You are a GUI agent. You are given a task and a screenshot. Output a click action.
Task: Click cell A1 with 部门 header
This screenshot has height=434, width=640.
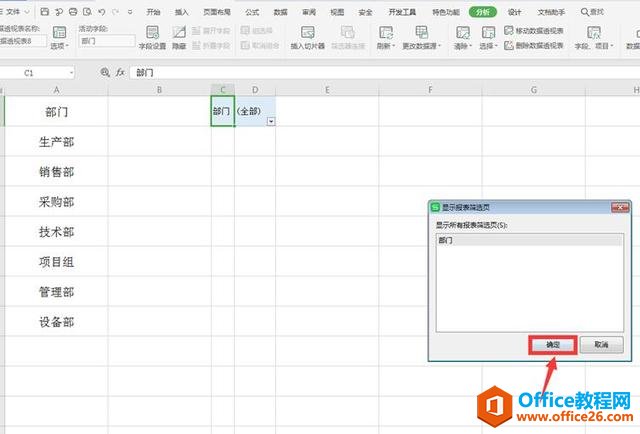[56, 111]
